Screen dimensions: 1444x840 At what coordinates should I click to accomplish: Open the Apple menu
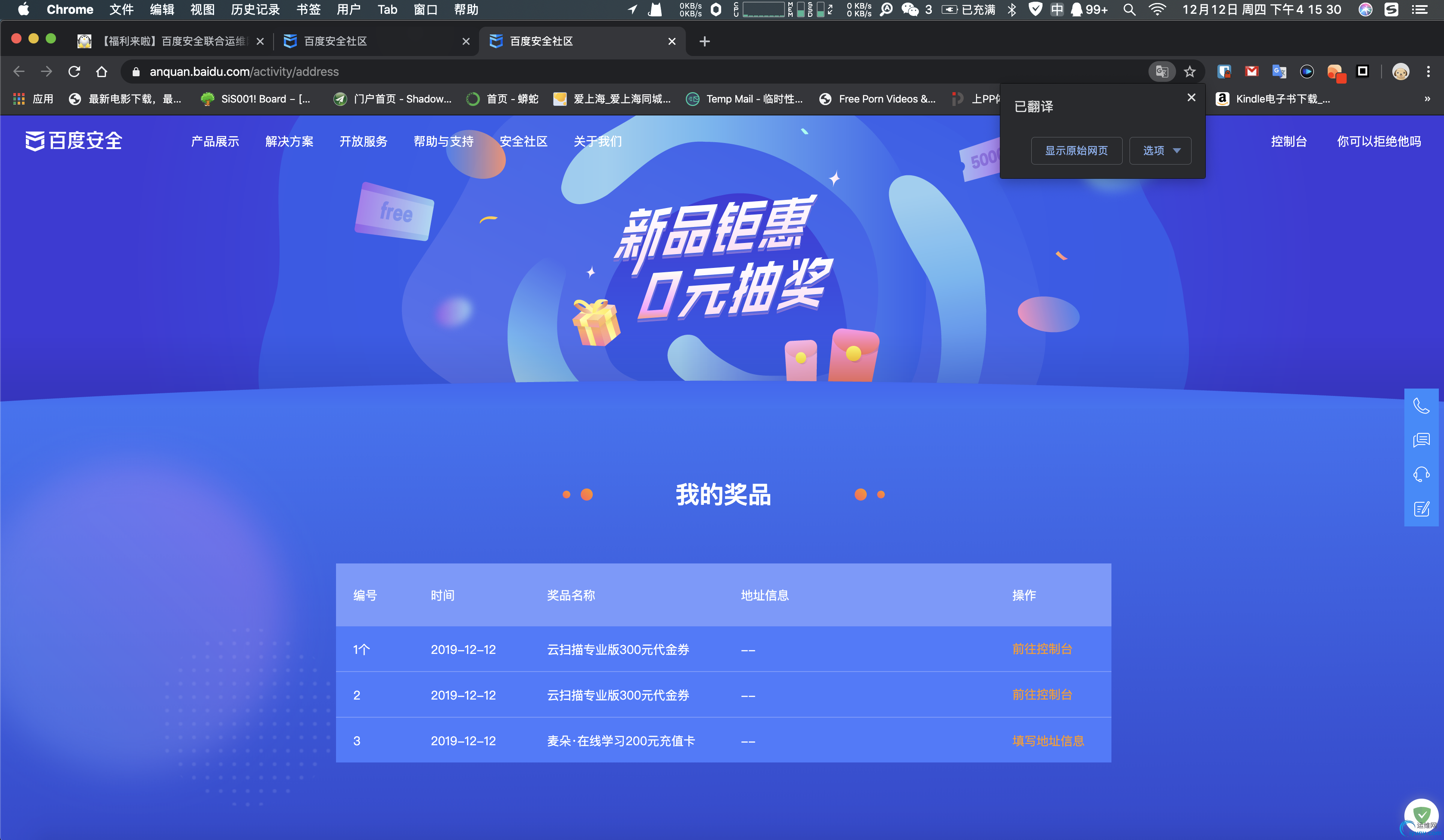coord(23,10)
